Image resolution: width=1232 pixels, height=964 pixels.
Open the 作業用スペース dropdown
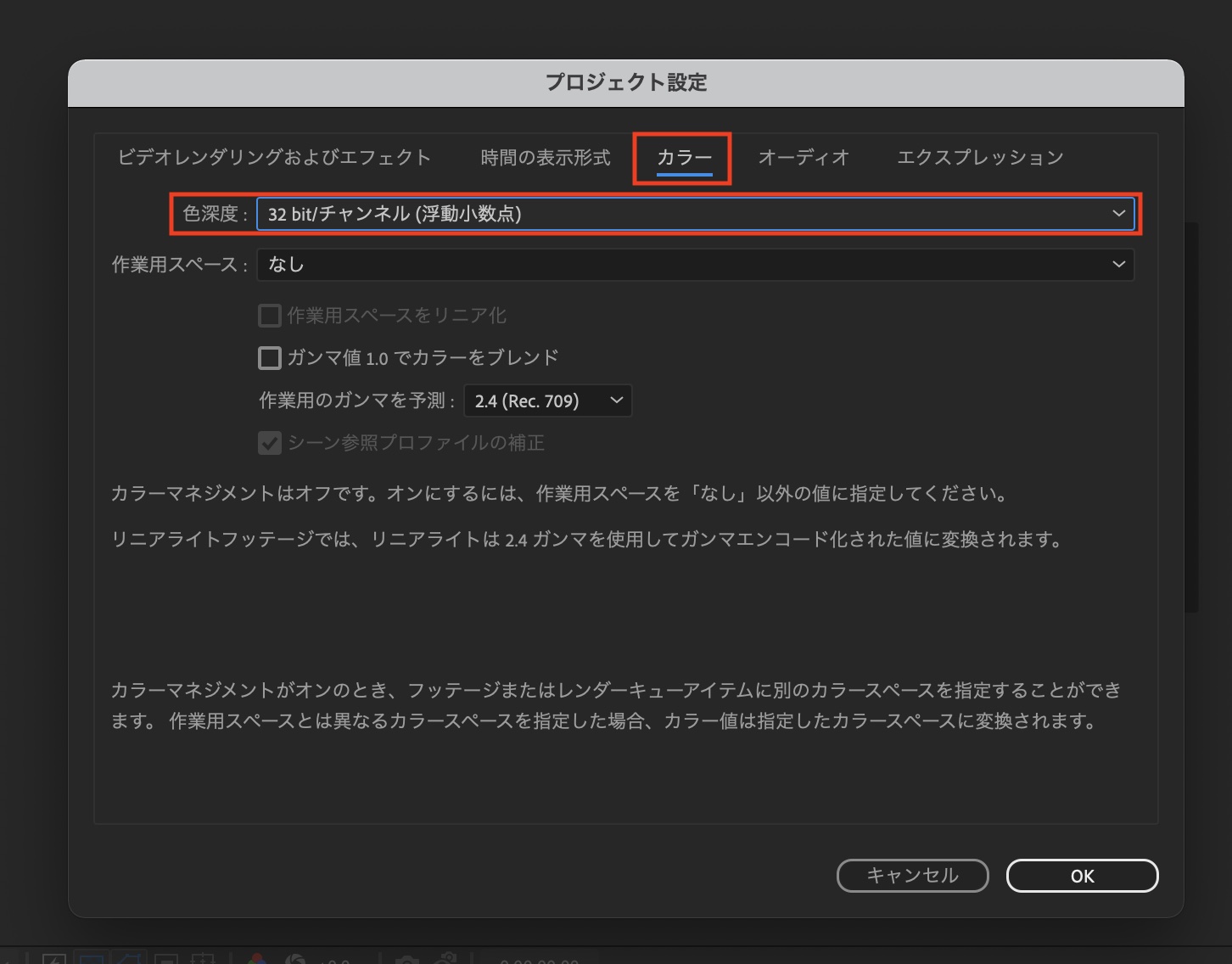pos(695,265)
